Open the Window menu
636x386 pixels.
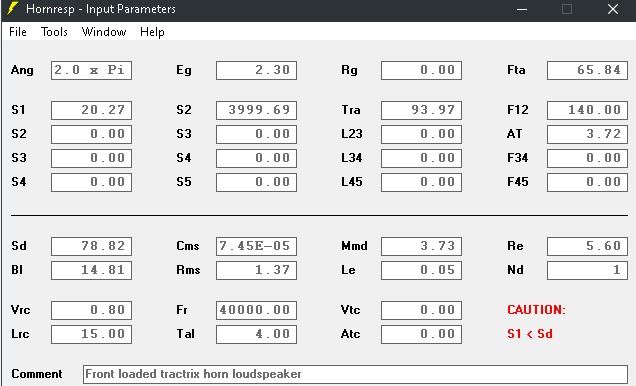pos(104,32)
